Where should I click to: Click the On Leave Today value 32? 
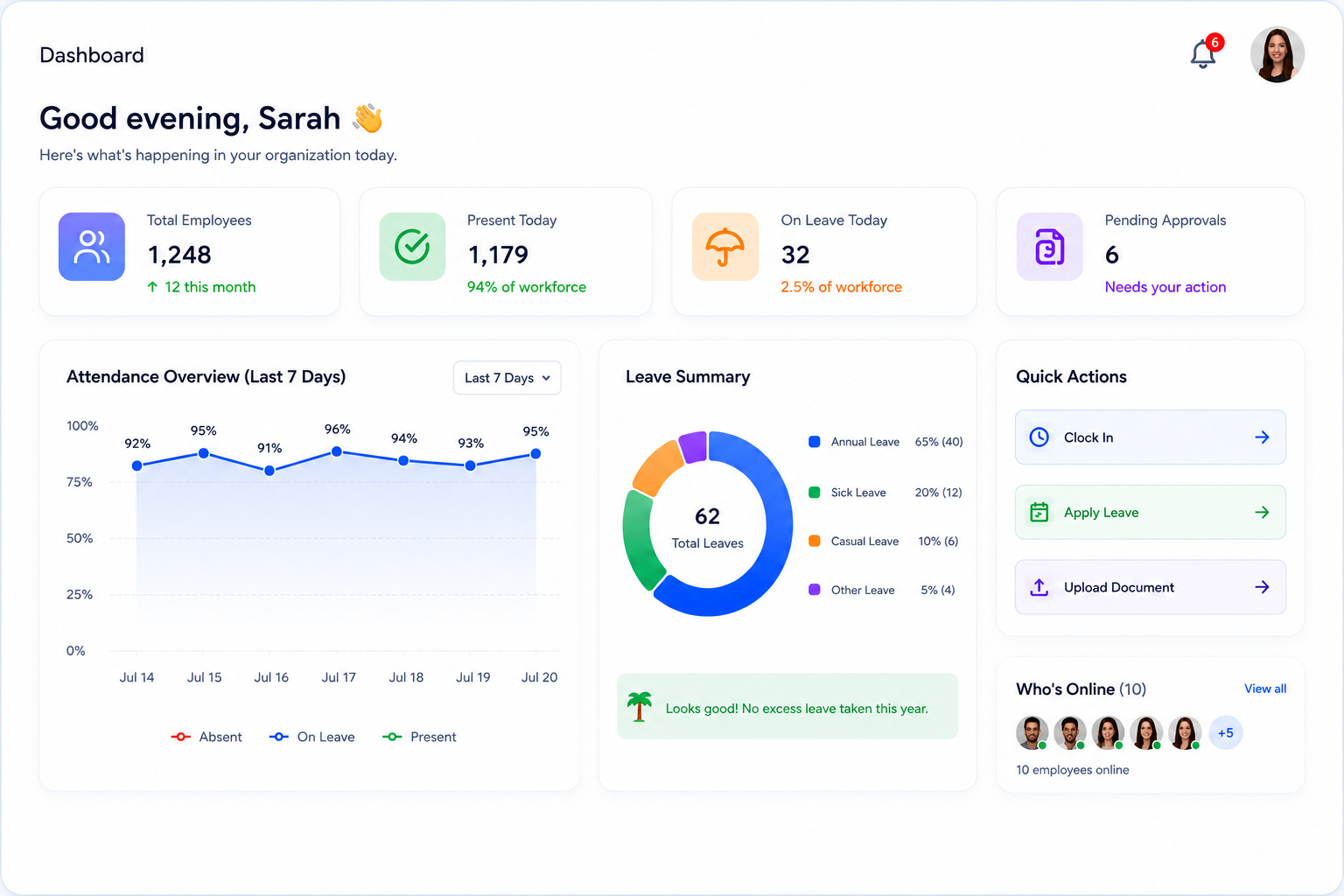pyautogui.click(x=795, y=255)
